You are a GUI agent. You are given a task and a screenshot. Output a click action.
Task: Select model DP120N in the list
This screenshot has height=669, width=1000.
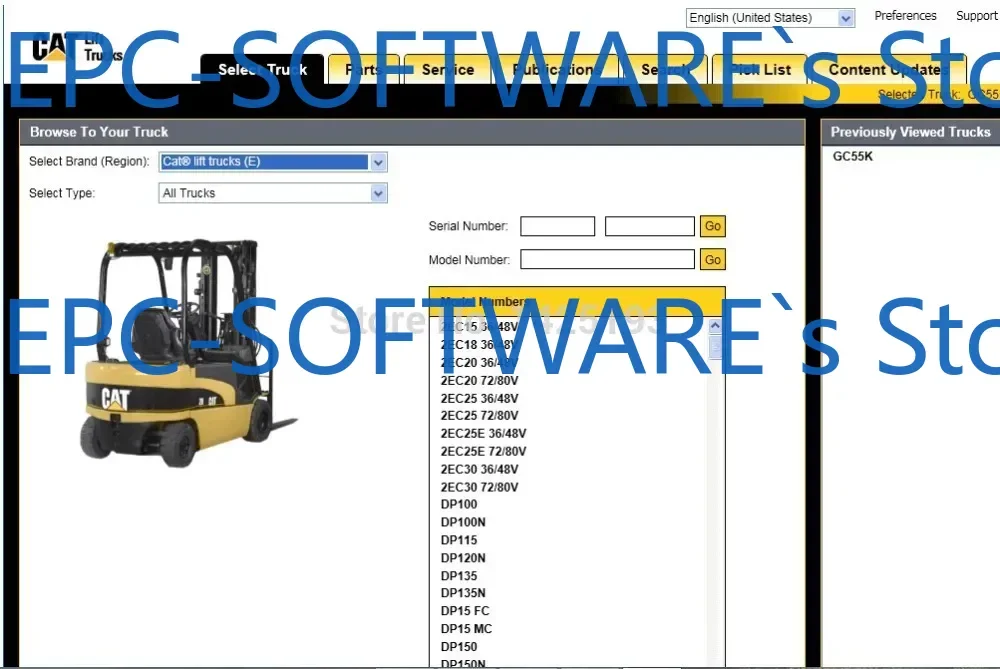pos(462,558)
